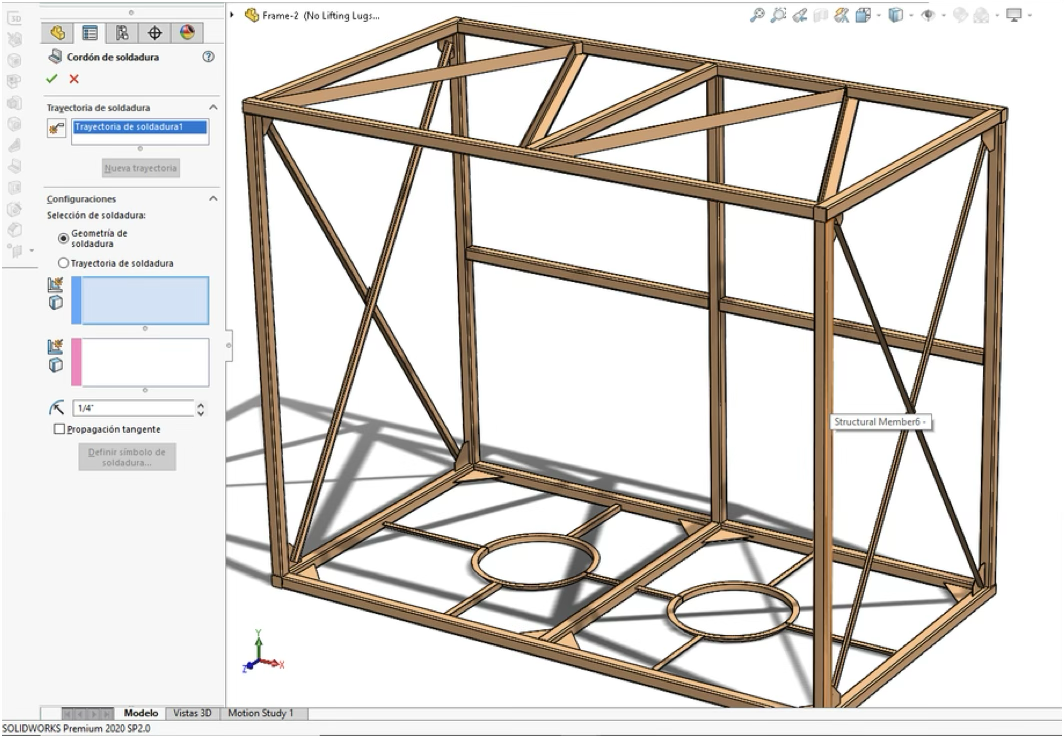The width and height of the screenshot is (1064, 738).
Task: Enable 'Propagación tangente' checkbox
Action: click(x=60, y=429)
